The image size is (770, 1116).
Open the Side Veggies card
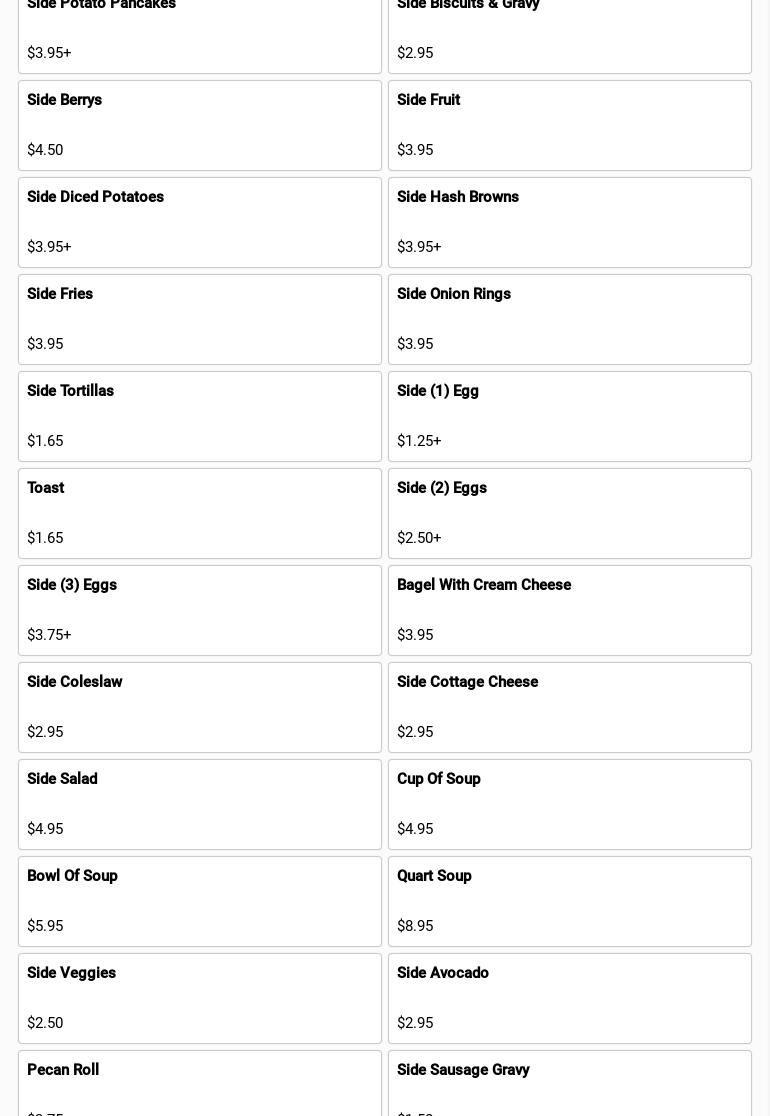tap(200, 998)
